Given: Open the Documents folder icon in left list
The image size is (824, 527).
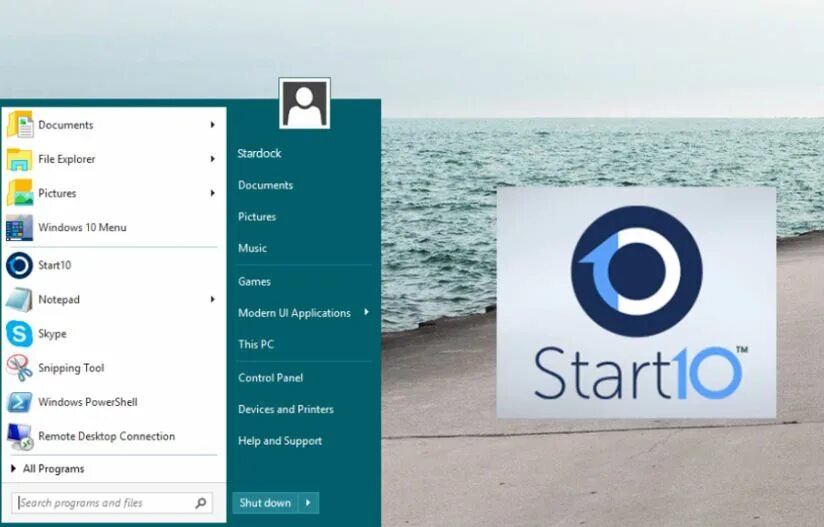Looking at the screenshot, I should (19, 125).
